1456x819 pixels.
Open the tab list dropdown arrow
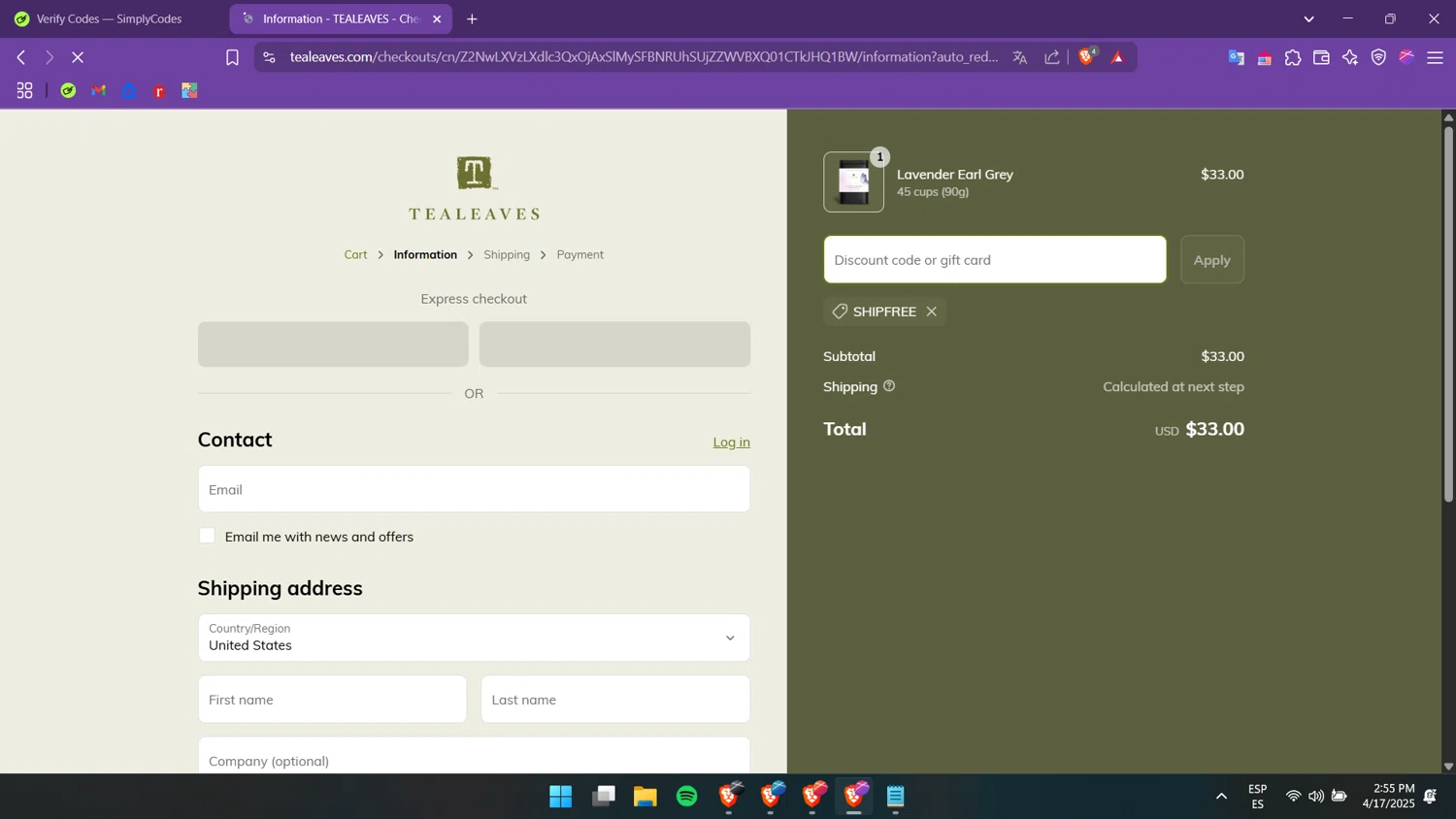click(1308, 19)
